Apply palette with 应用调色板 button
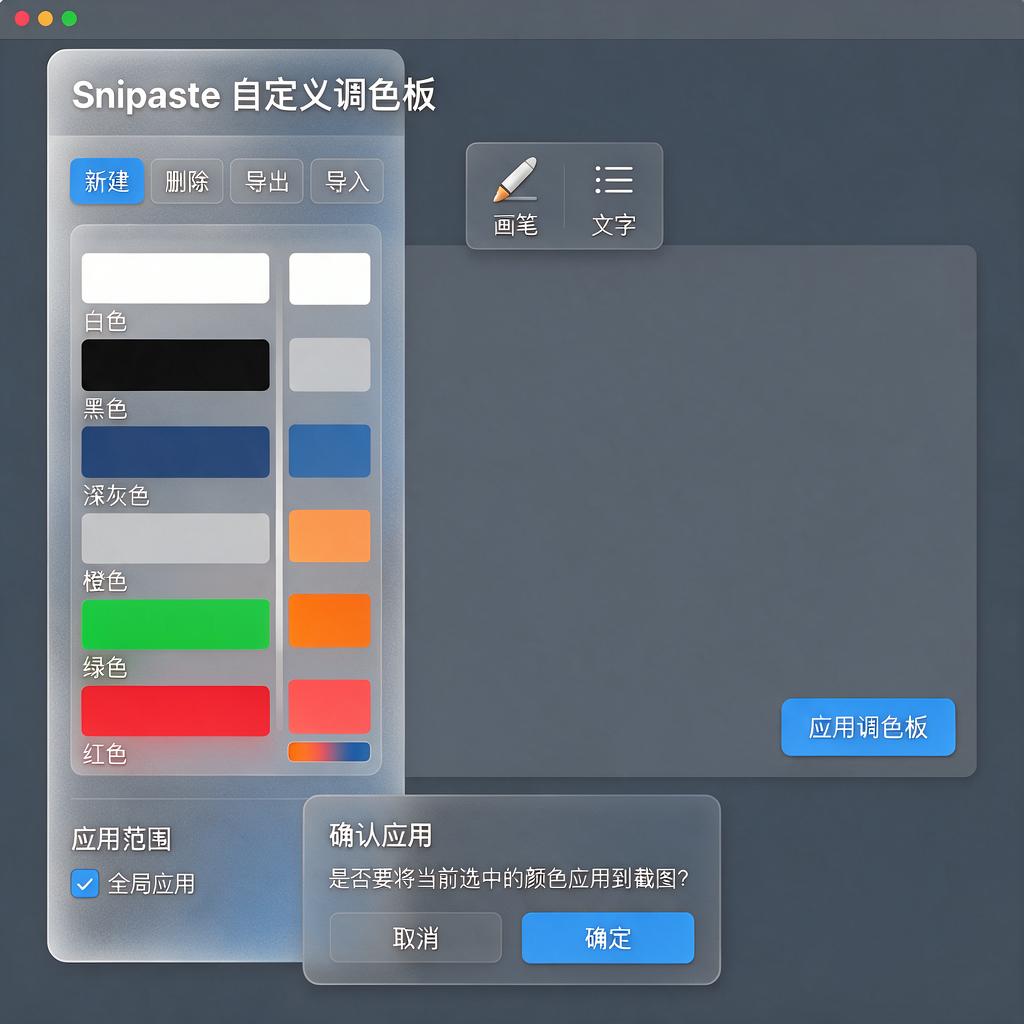This screenshot has height=1024, width=1024. pyautogui.click(x=868, y=727)
